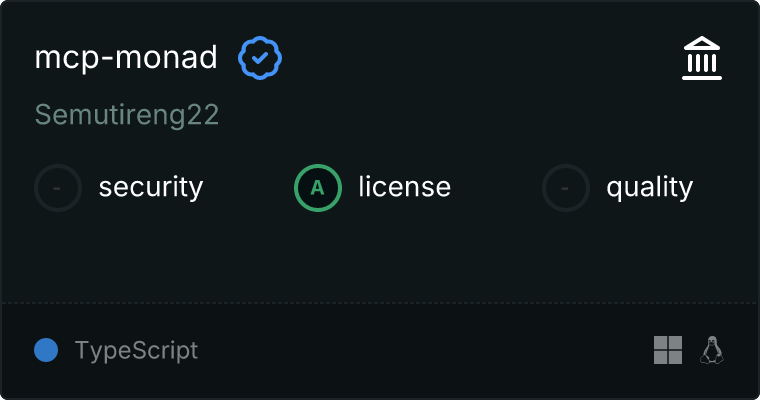Click the green license grade A badge

point(317,187)
